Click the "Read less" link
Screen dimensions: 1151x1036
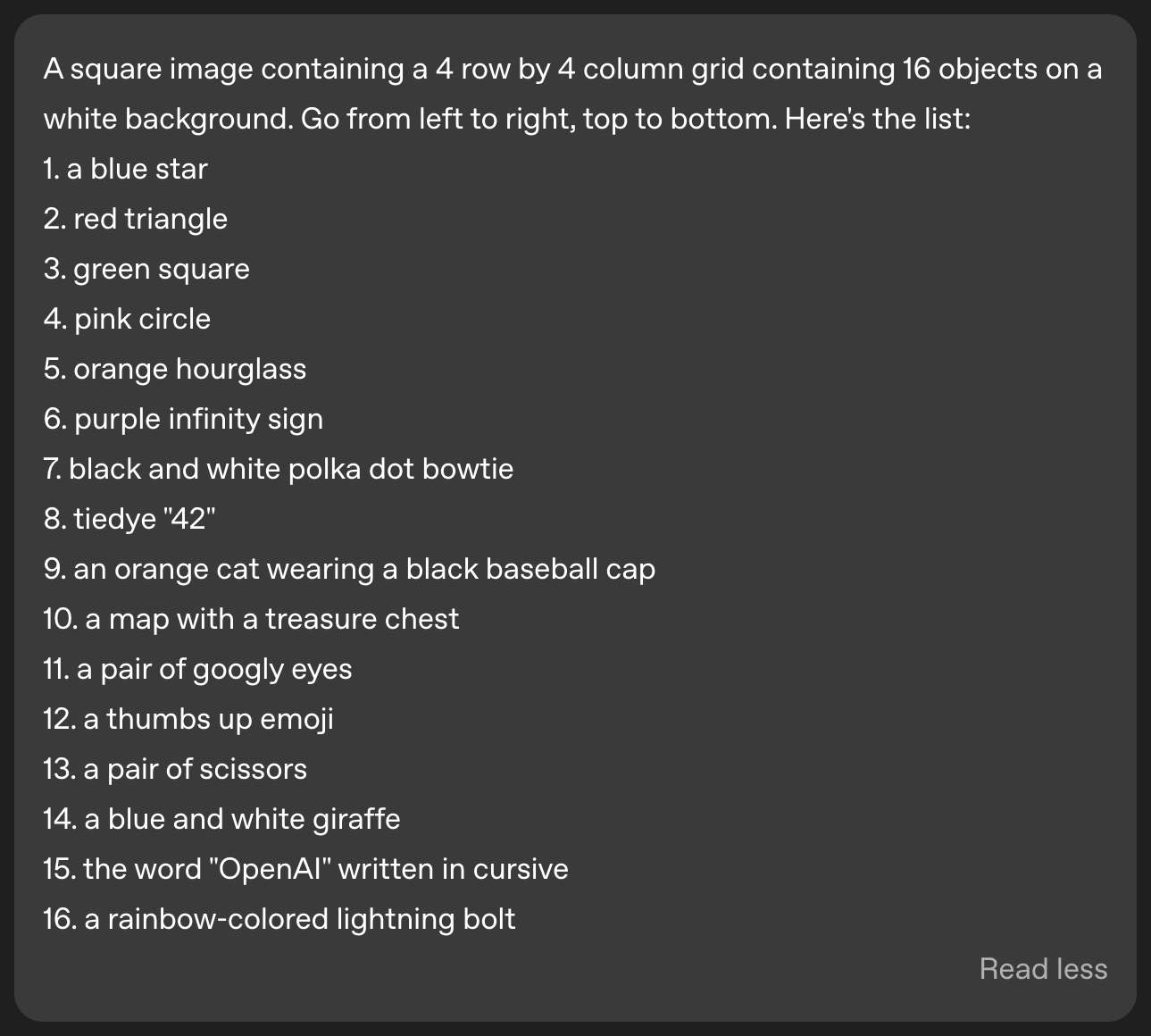tap(1043, 969)
